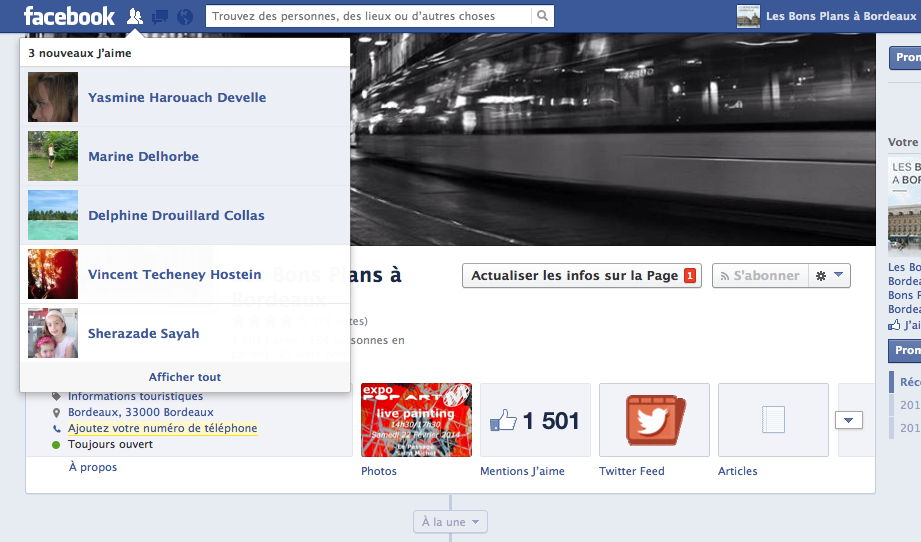Open Marine Delhorbe's profile
Screen dimensions: 921x542
tap(143, 156)
